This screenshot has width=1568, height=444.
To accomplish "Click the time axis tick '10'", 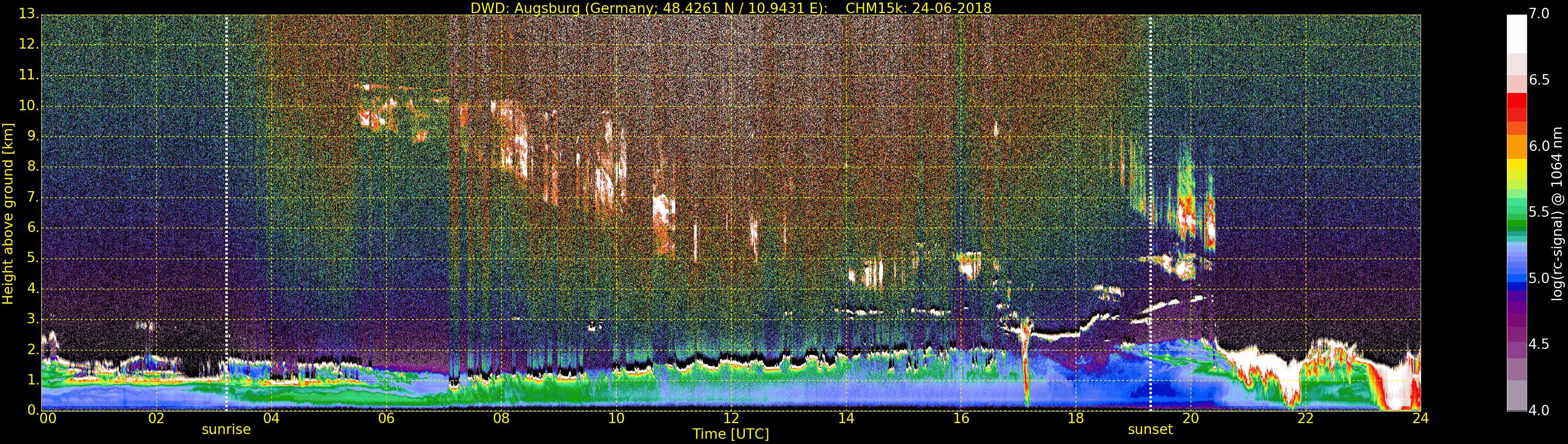I will pyautogui.click(x=616, y=418).
